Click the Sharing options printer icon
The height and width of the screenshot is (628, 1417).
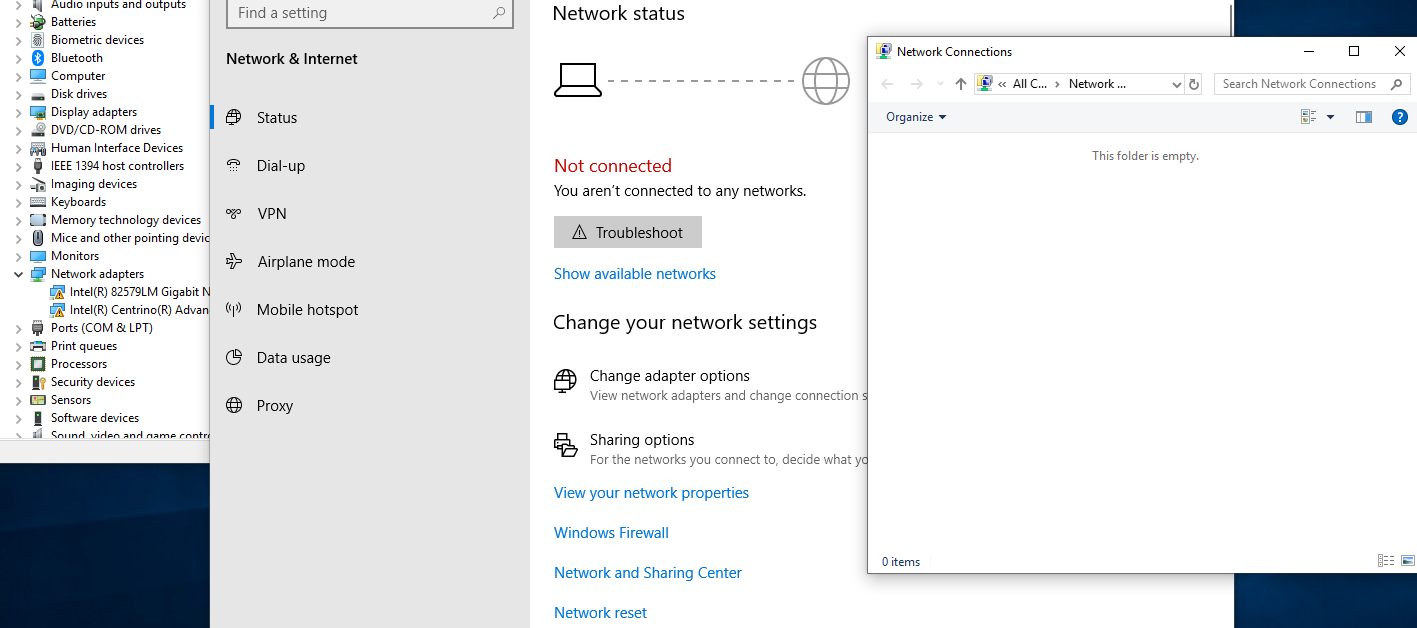565,445
